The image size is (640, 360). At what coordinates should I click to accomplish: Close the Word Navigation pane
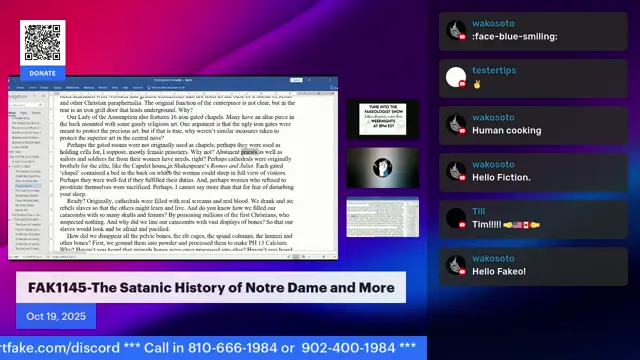point(43,96)
